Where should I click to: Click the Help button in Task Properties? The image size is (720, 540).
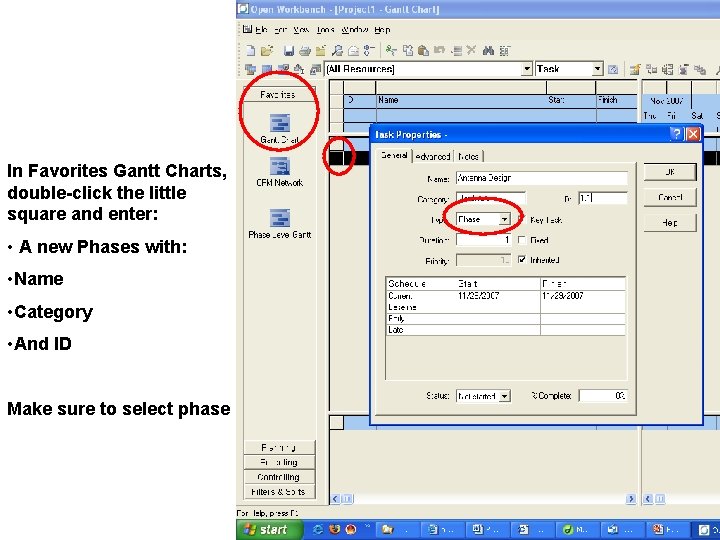point(670,223)
